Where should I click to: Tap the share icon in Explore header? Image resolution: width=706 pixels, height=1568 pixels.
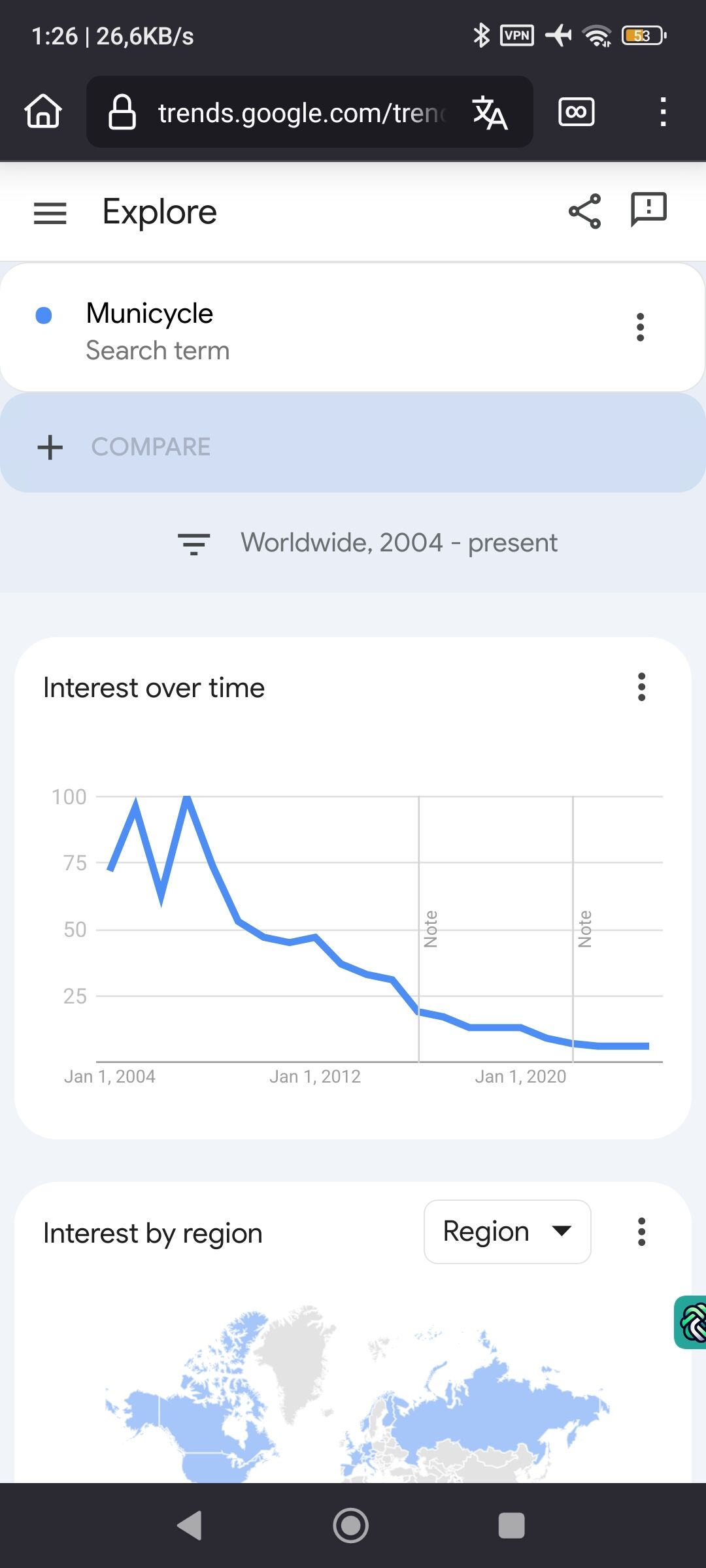pos(584,211)
